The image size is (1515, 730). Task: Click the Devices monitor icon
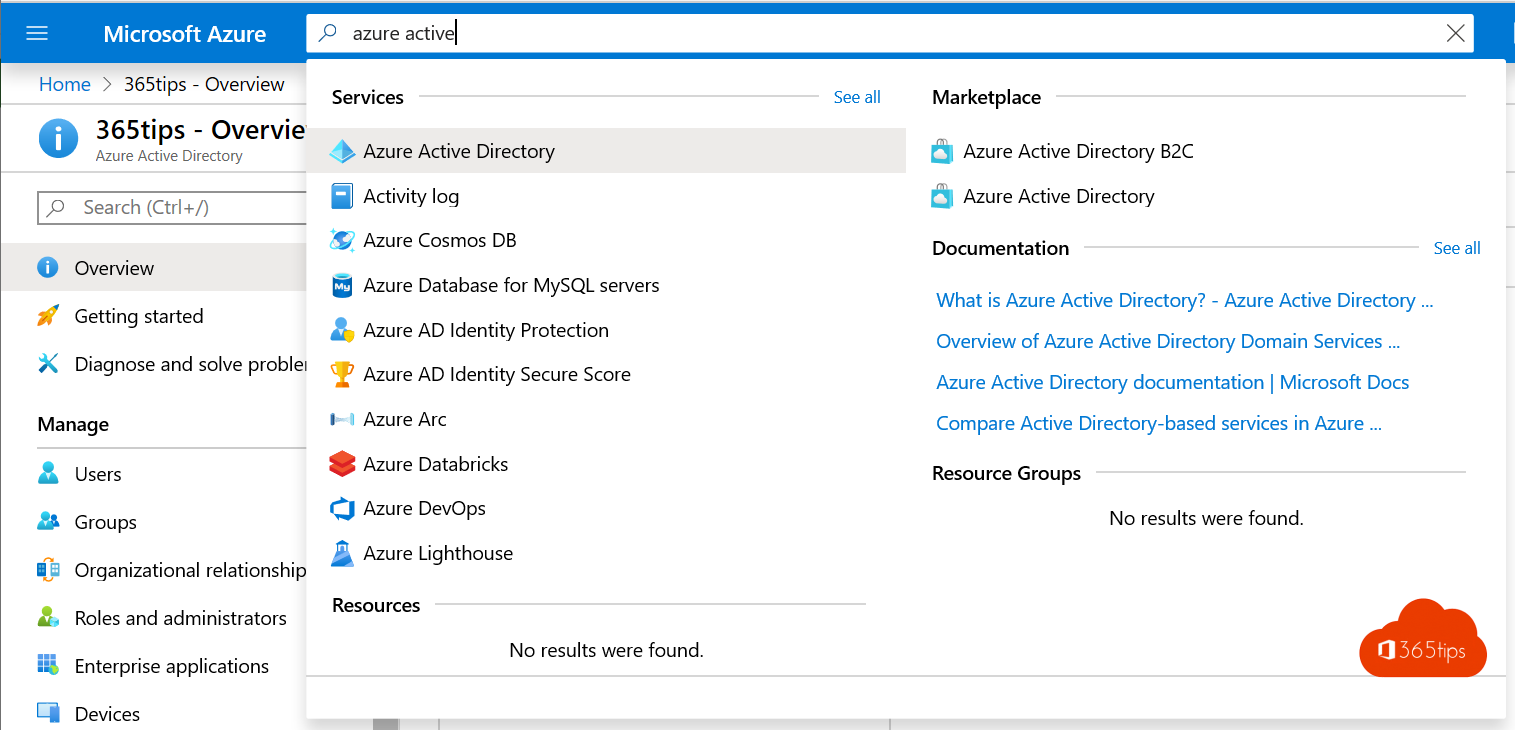pyautogui.click(x=47, y=713)
